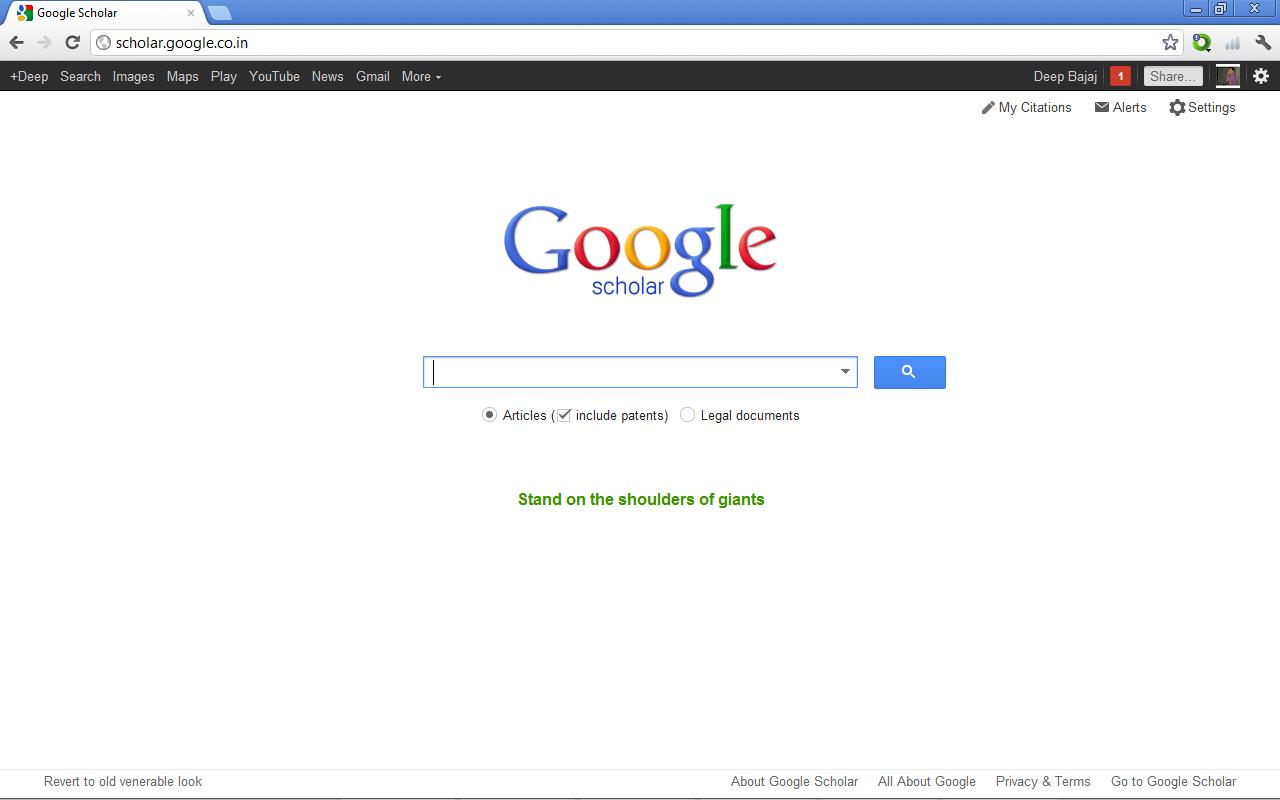Click the Google bar gear options icon
Image resolution: width=1280 pixels, height=800 pixels.
tap(1261, 76)
